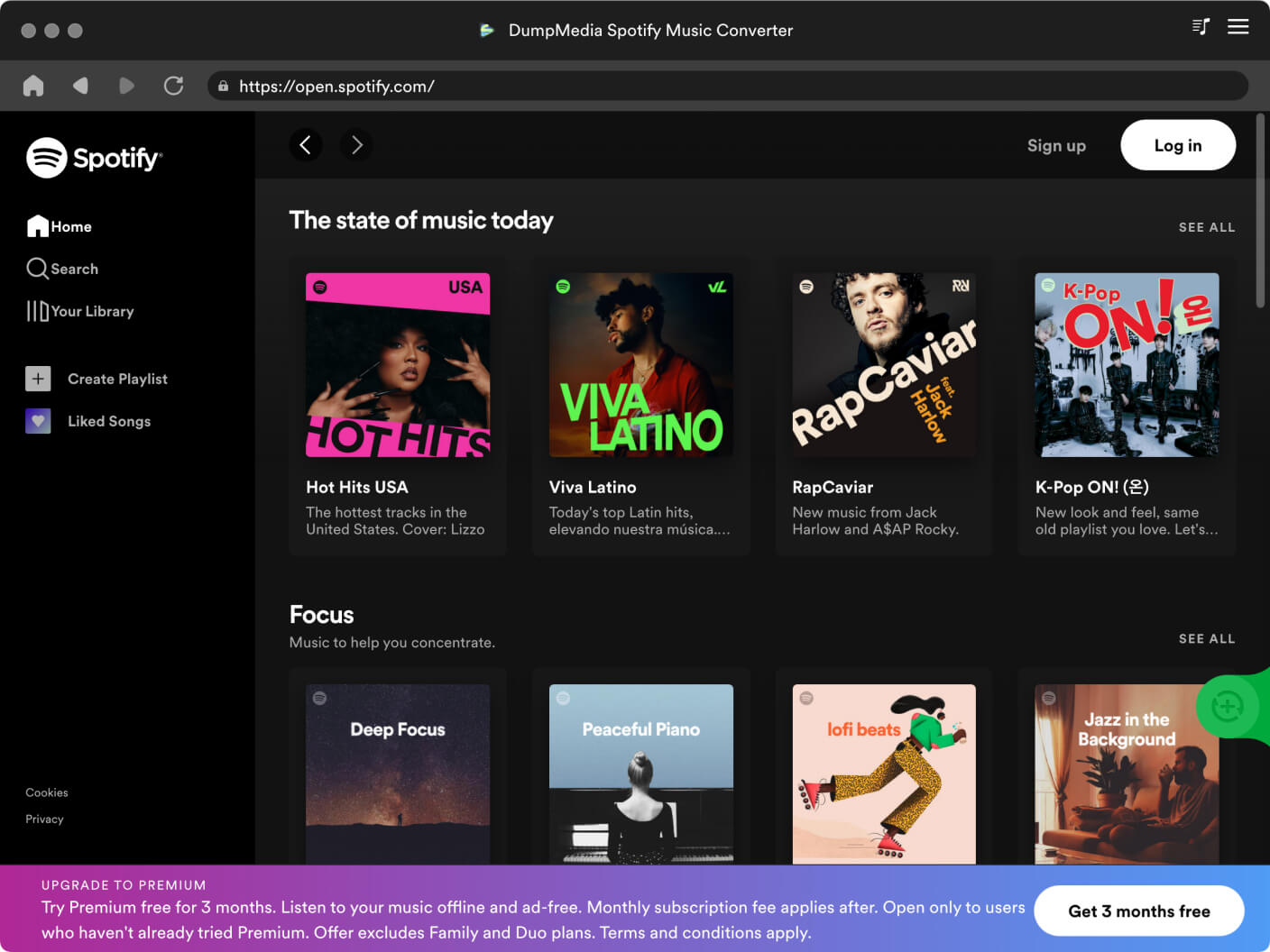Viewport: 1270px width, 952px height.
Task: Click the green floating add-converter button
Action: [1228, 707]
